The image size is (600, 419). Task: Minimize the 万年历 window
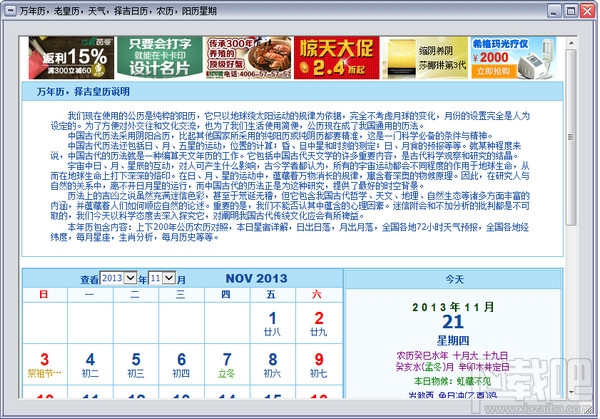[553, 11]
